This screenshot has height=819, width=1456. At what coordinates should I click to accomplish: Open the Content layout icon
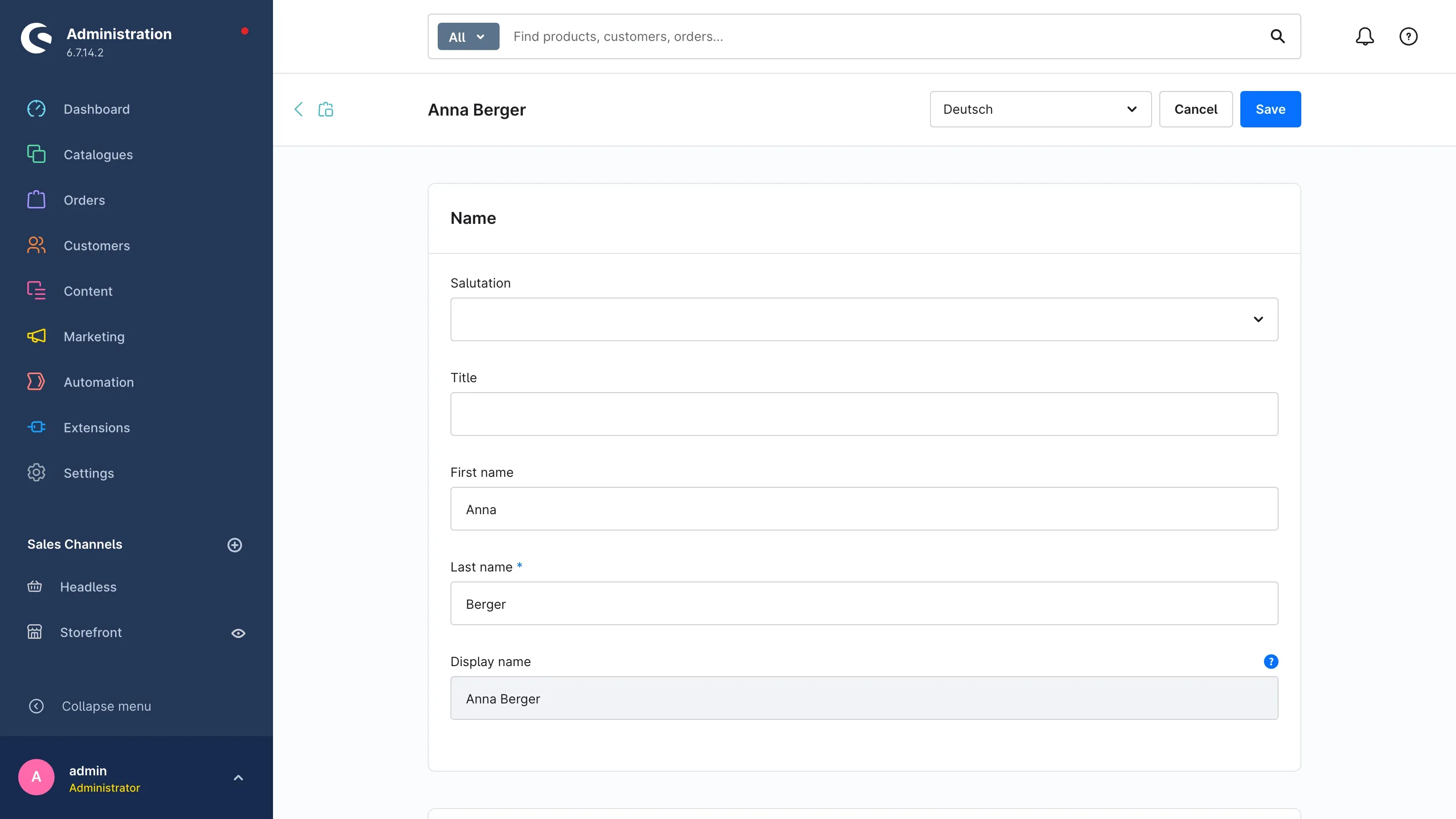pyautogui.click(x=36, y=291)
